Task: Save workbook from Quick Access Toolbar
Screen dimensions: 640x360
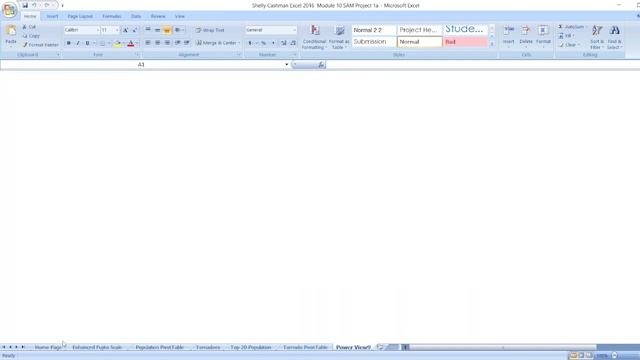Action: click(25, 5)
